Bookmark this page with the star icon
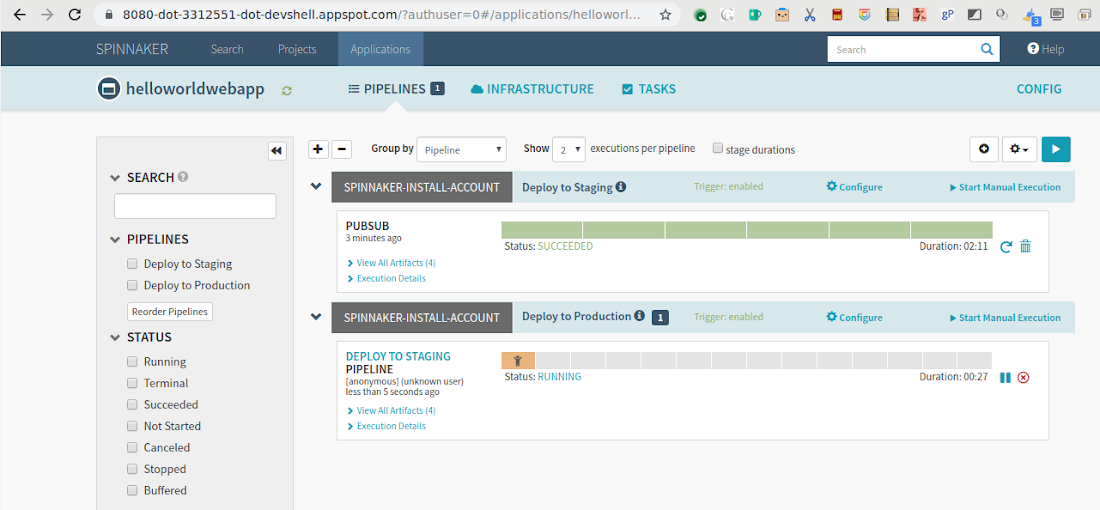This screenshot has height=510, width=1100. tap(665, 15)
